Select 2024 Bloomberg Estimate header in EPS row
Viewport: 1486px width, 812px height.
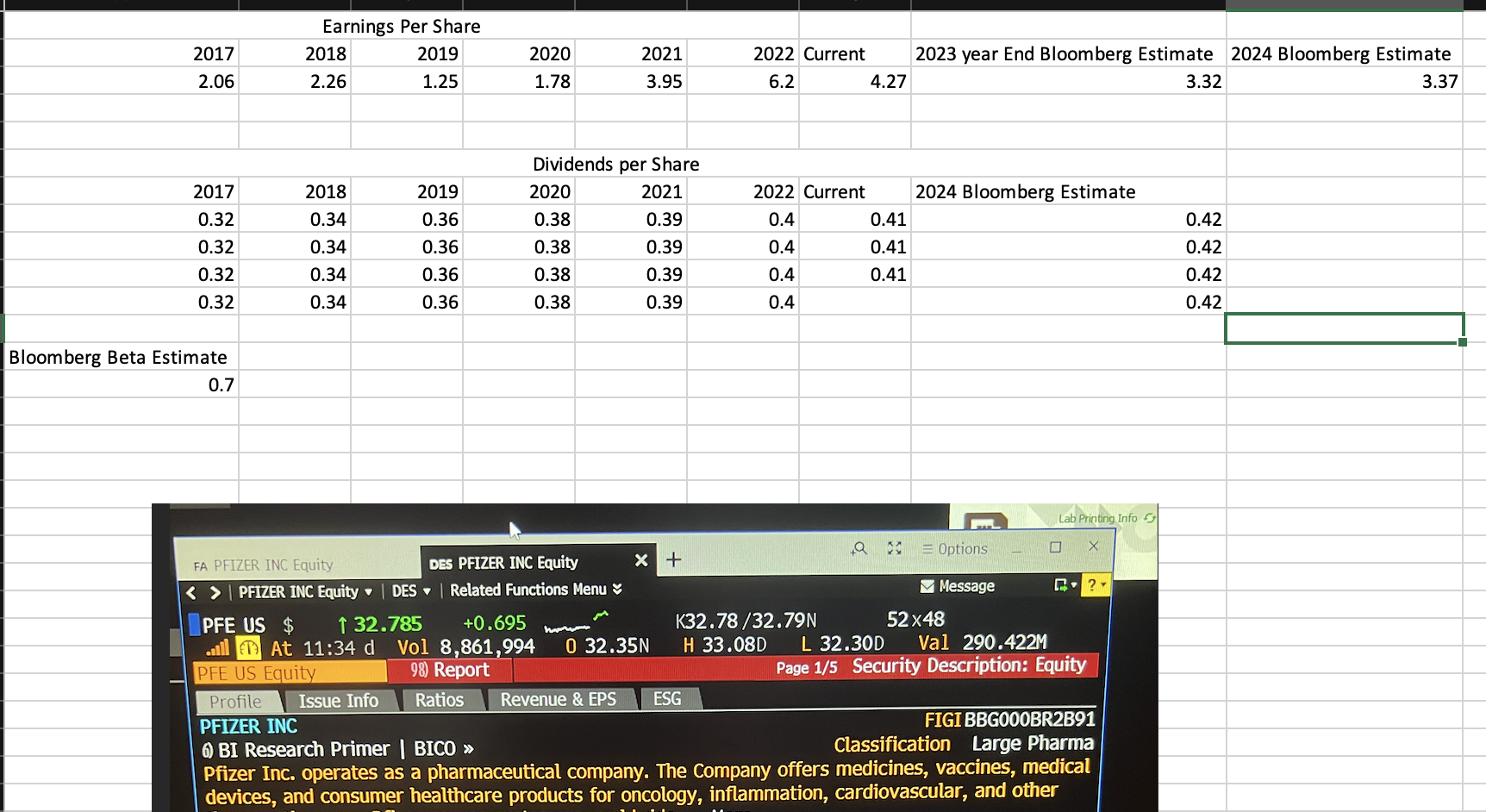1345,53
